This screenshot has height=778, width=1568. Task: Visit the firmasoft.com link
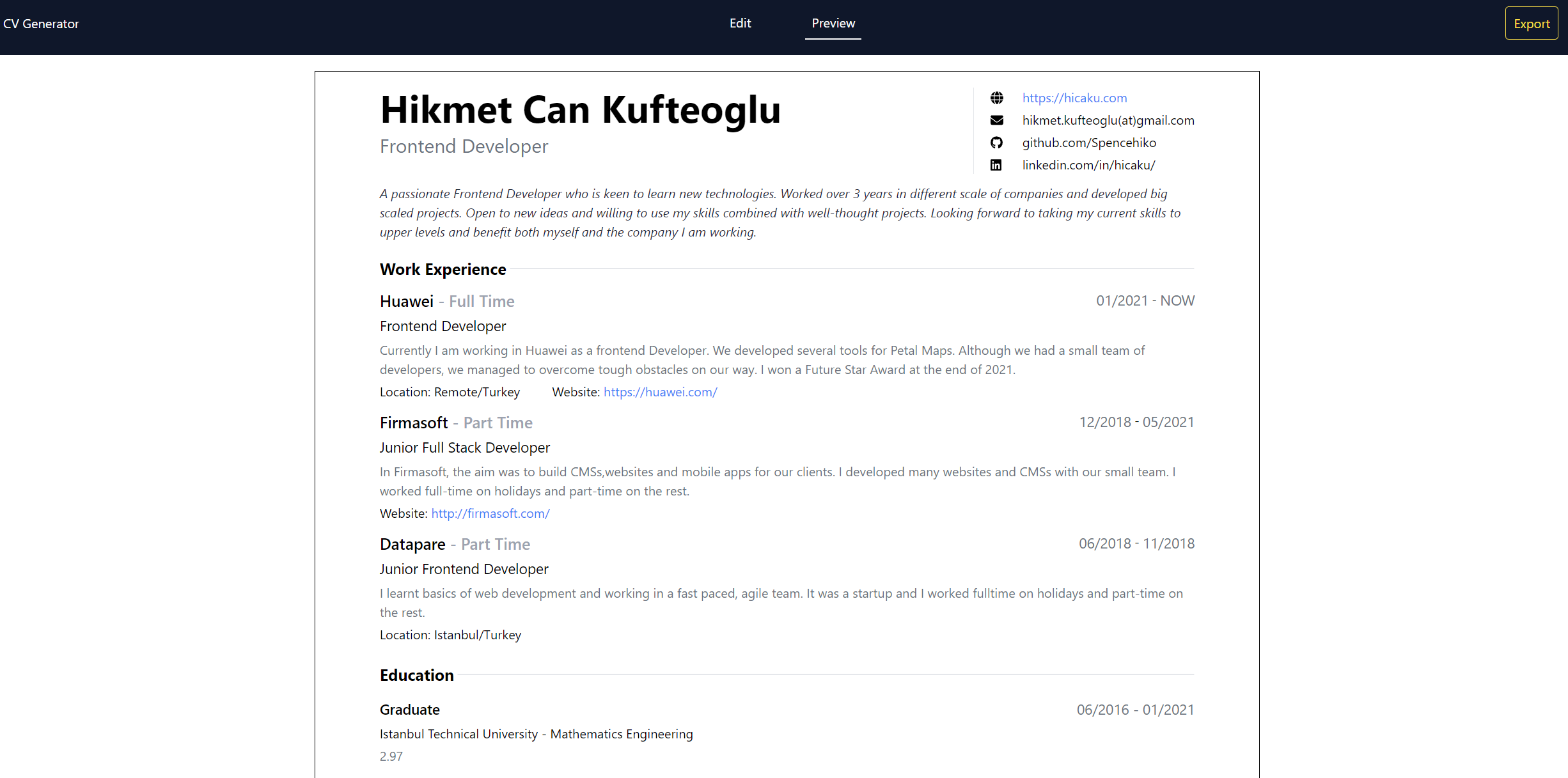(490, 513)
